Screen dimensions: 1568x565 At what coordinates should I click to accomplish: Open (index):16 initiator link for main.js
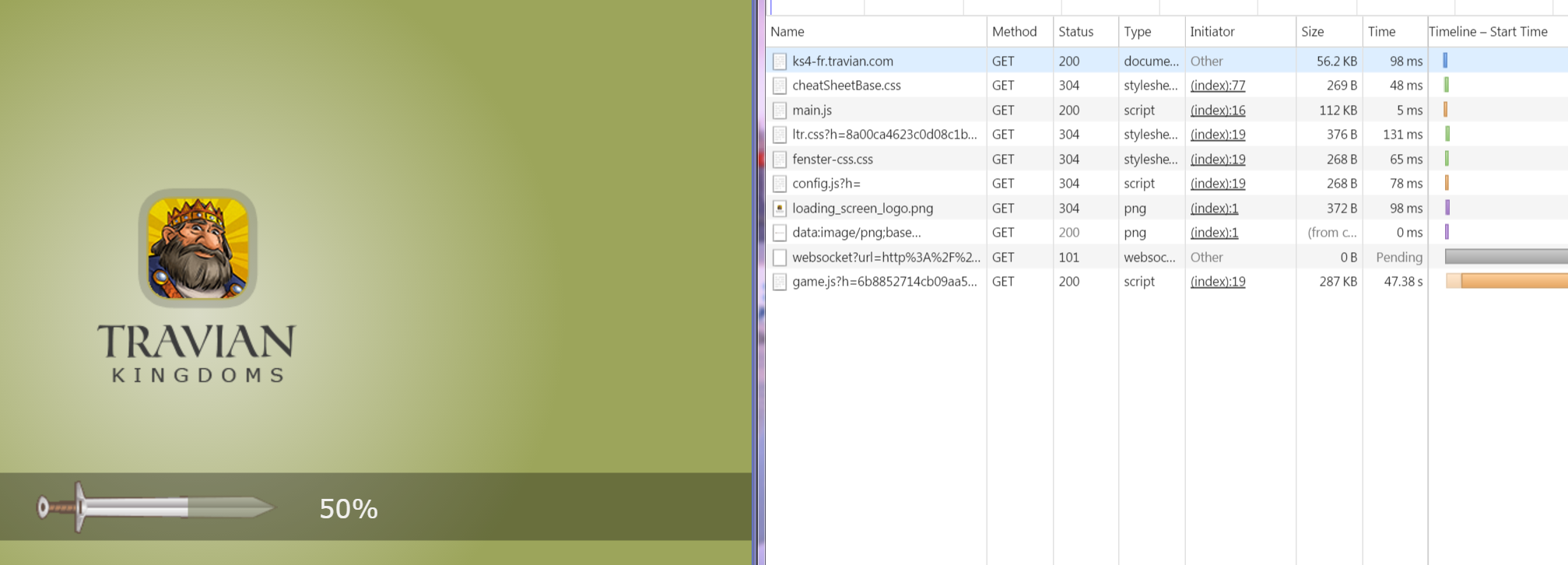click(1217, 110)
